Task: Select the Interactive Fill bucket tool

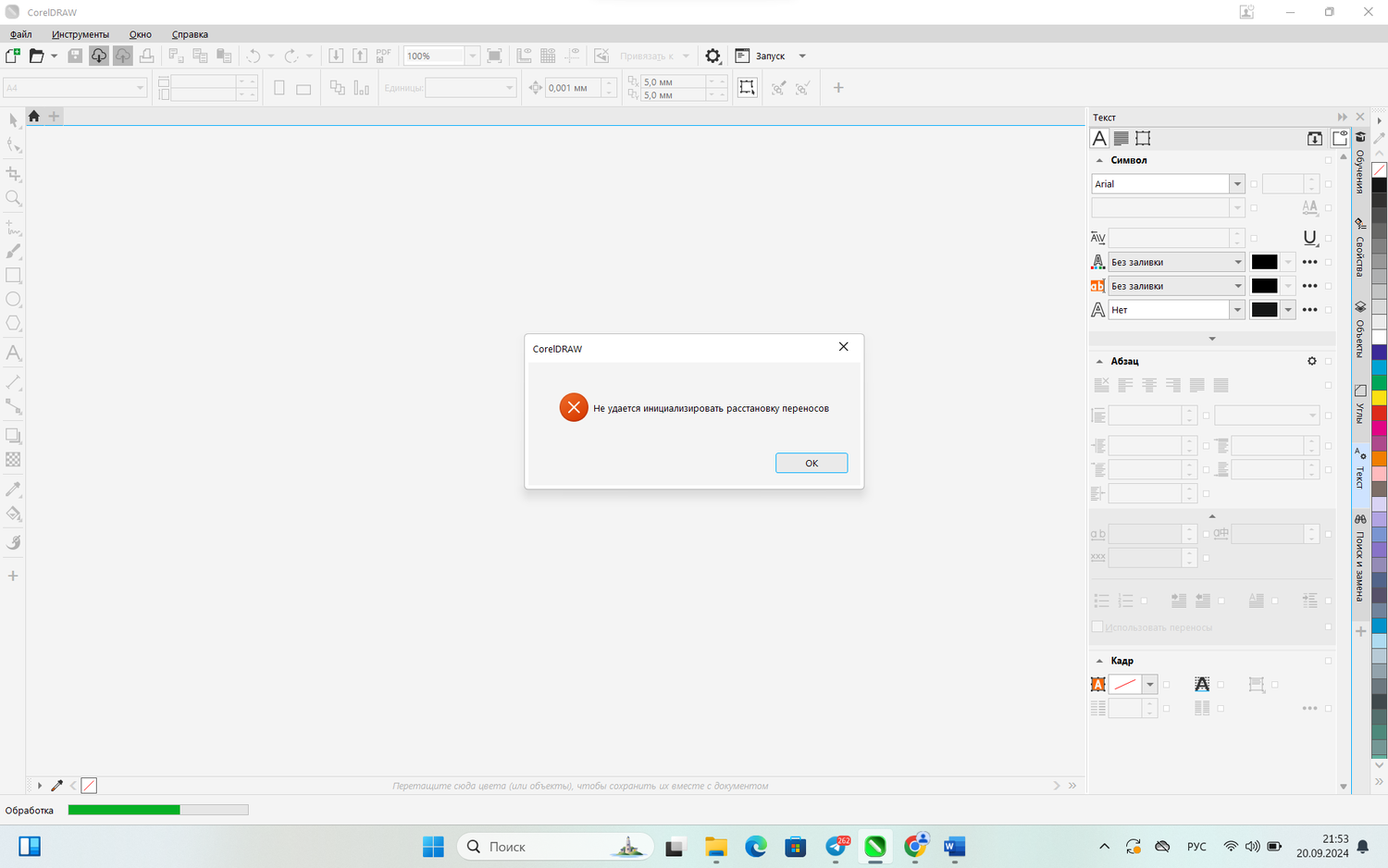Action: tap(13, 514)
